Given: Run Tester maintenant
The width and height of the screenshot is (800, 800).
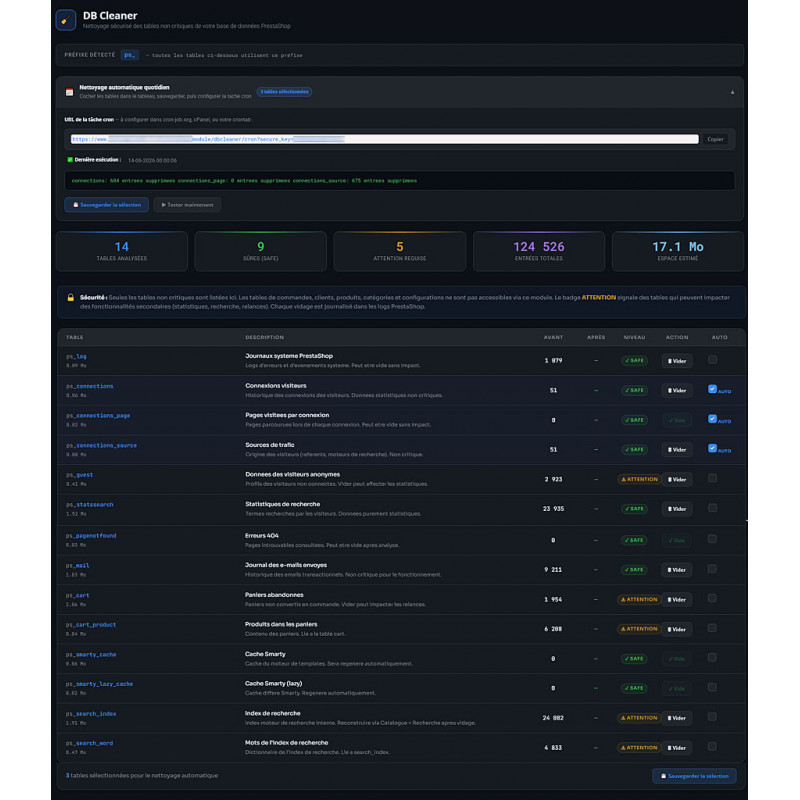Looking at the screenshot, I should (x=187, y=205).
